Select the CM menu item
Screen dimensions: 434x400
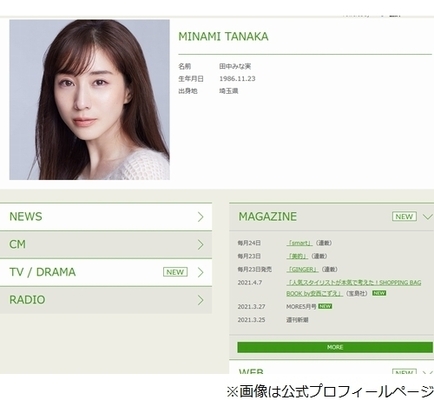click(106, 245)
